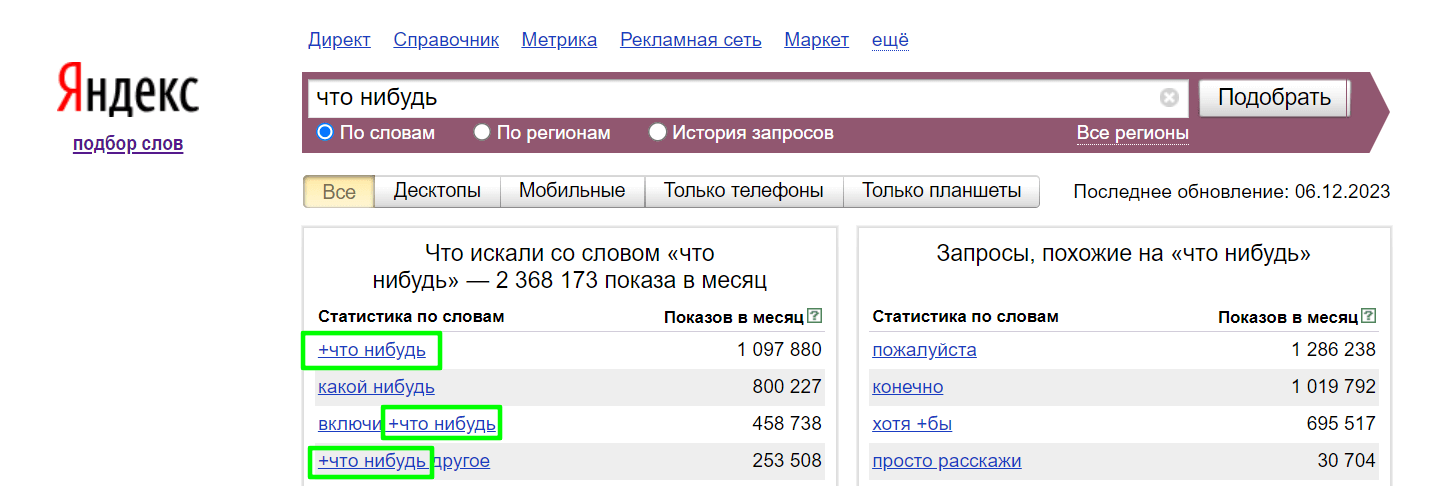Select the История запросов radio button
This screenshot has height=486, width=1444.
coord(658,132)
